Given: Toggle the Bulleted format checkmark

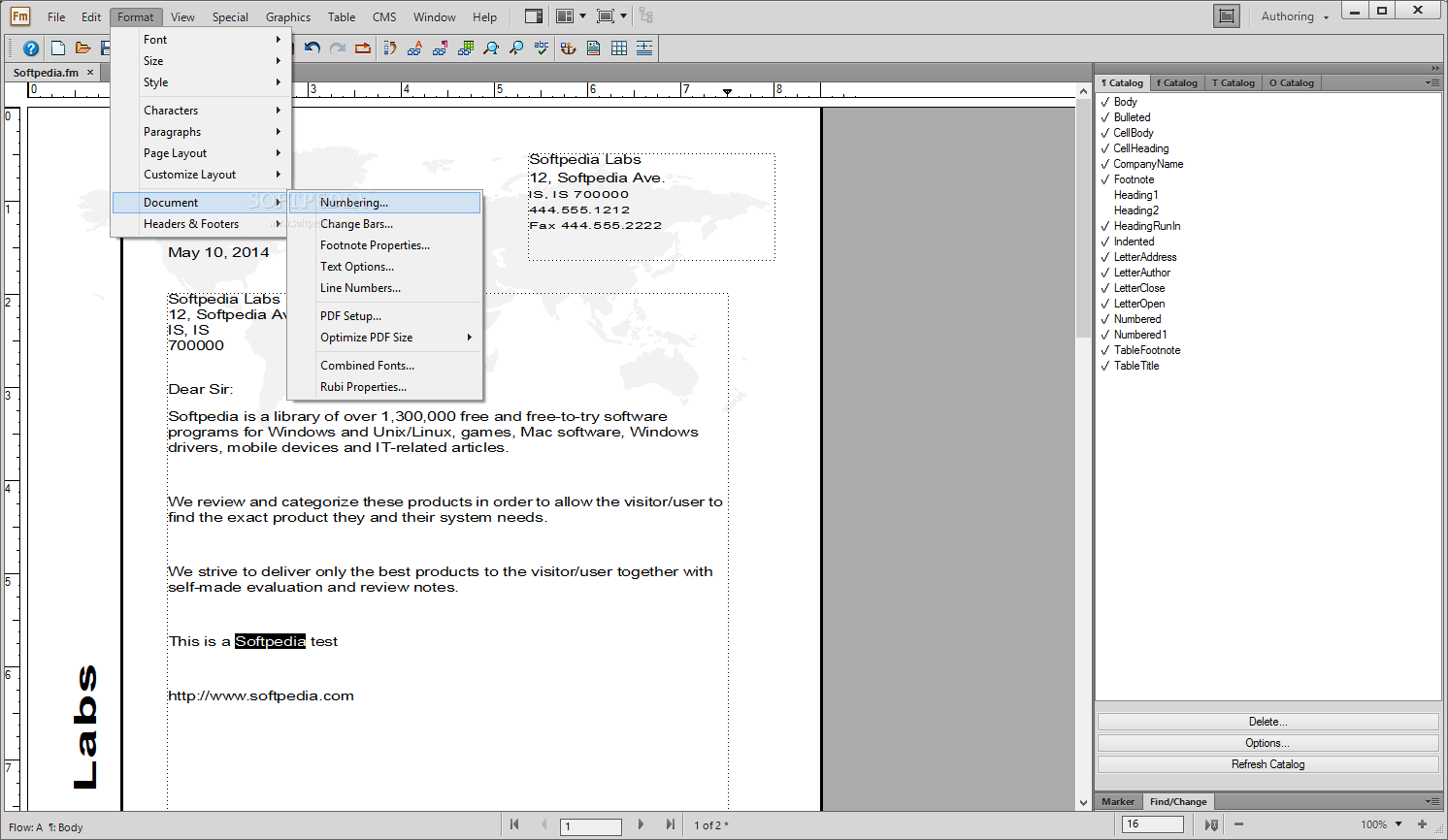Looking at the screenshot, I should pos(1104,117).
